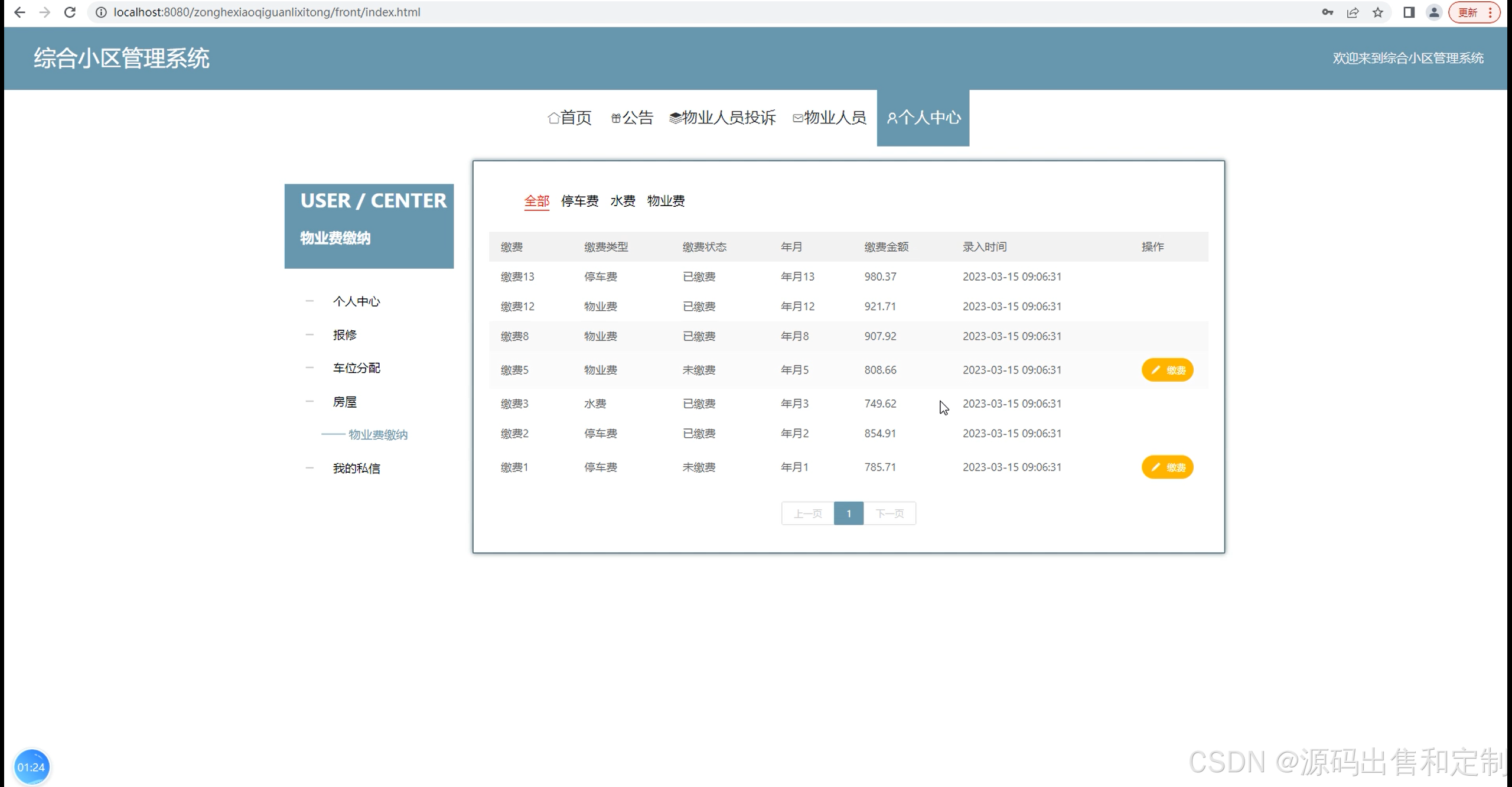This screenshot has height=787, width=1512.
Task: Filter list by 水费 tab
Action: coord(623,201)
